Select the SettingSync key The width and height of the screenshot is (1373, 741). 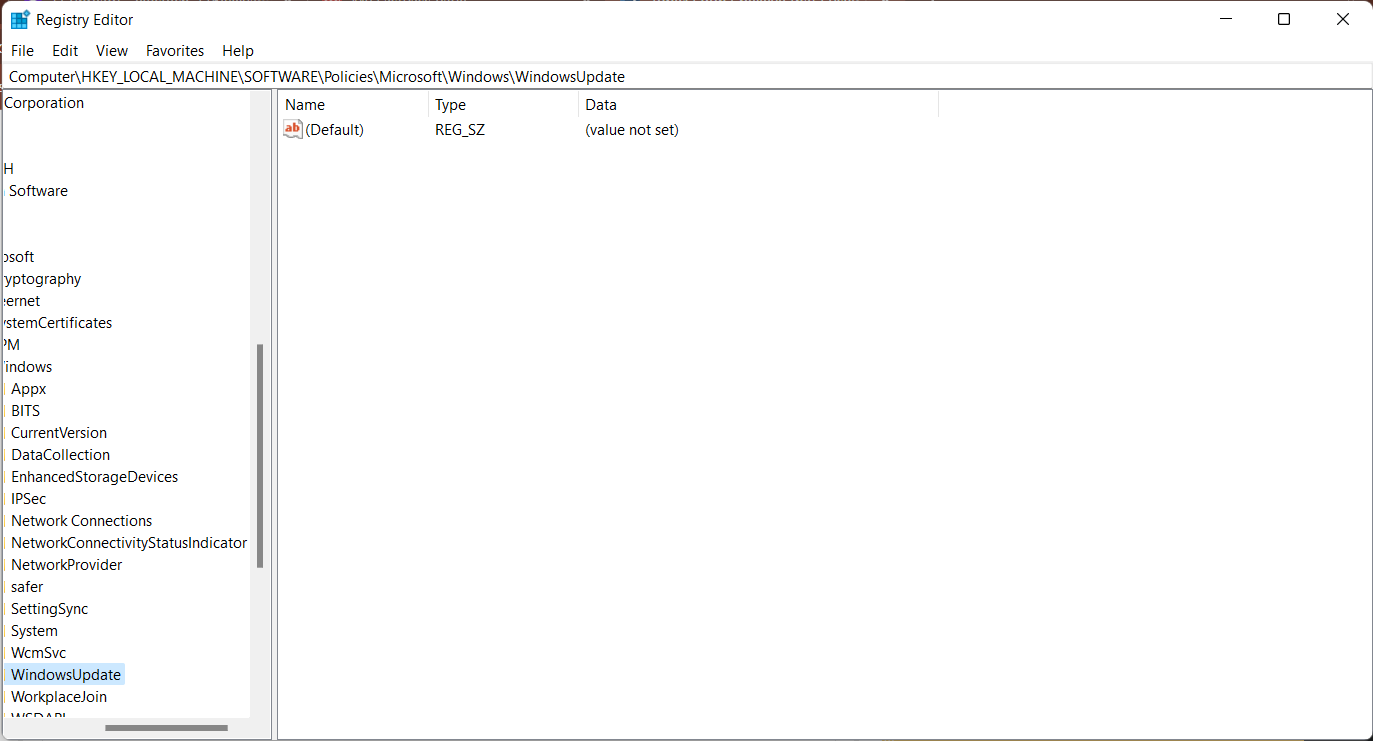50,609
